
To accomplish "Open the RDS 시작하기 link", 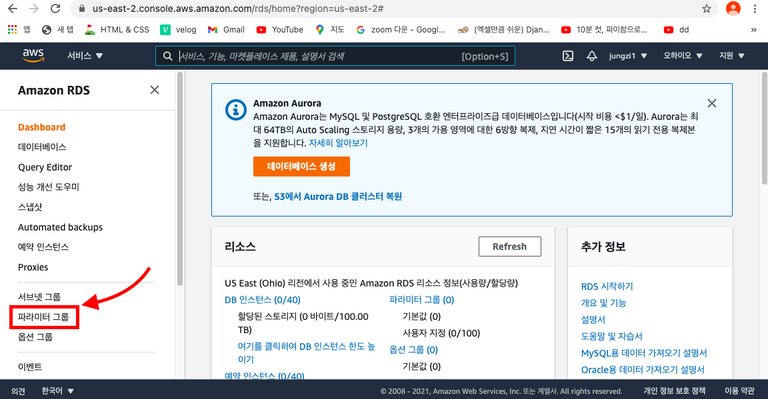I will point(607,286).
